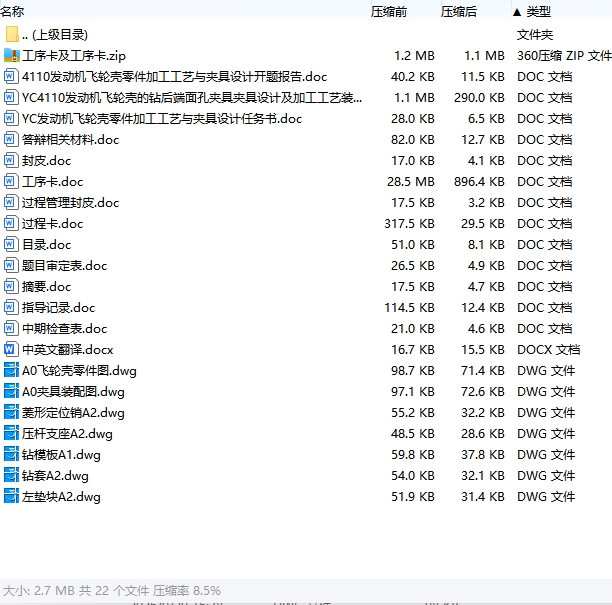Viewport: 612px width, 605px height.
Task: Click the DWG icon beside 压杆支座A2.dwg
Action: point(11,434)
